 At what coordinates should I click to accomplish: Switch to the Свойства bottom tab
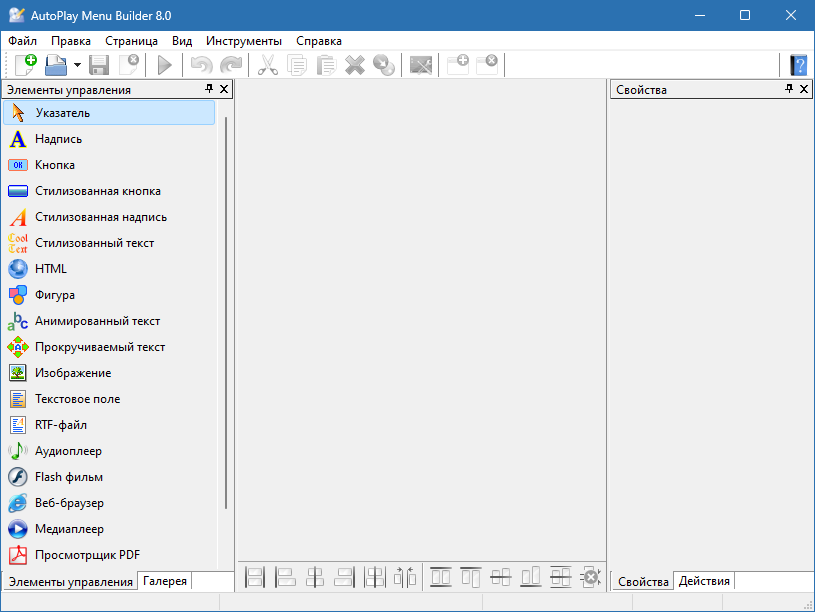(643, 582)
